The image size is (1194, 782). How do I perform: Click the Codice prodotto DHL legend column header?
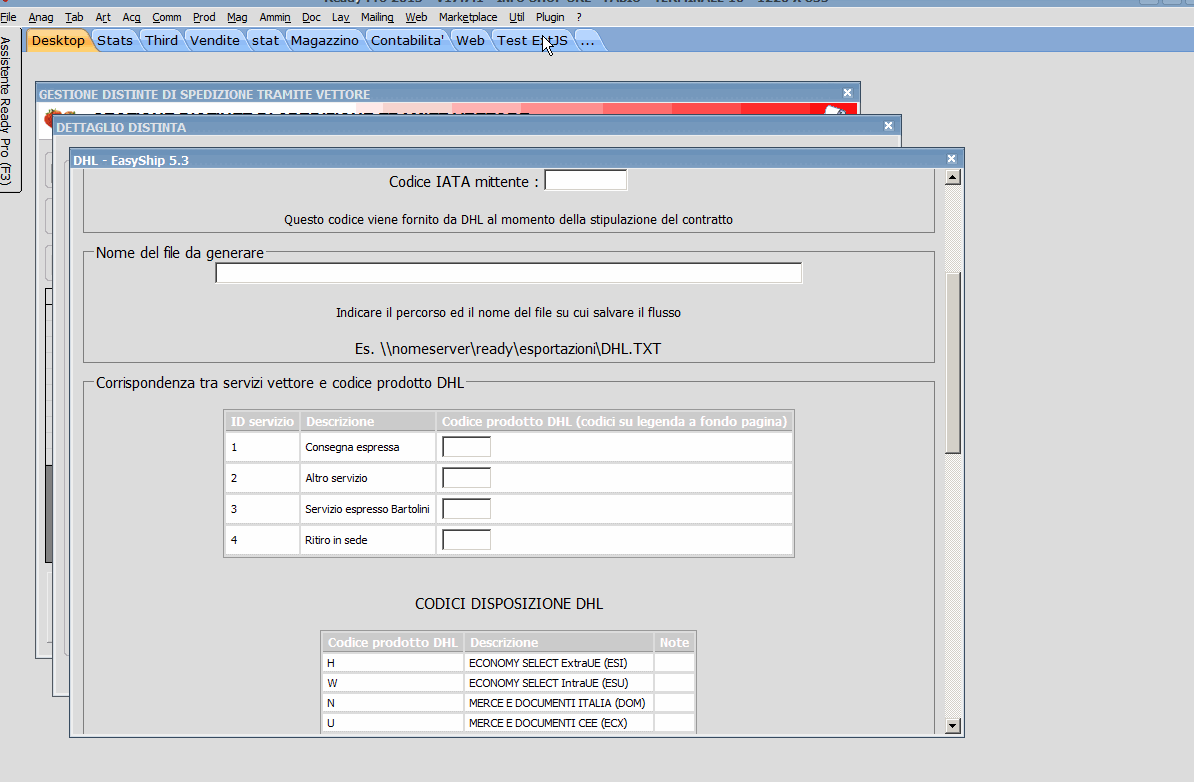tap(393, 642)
